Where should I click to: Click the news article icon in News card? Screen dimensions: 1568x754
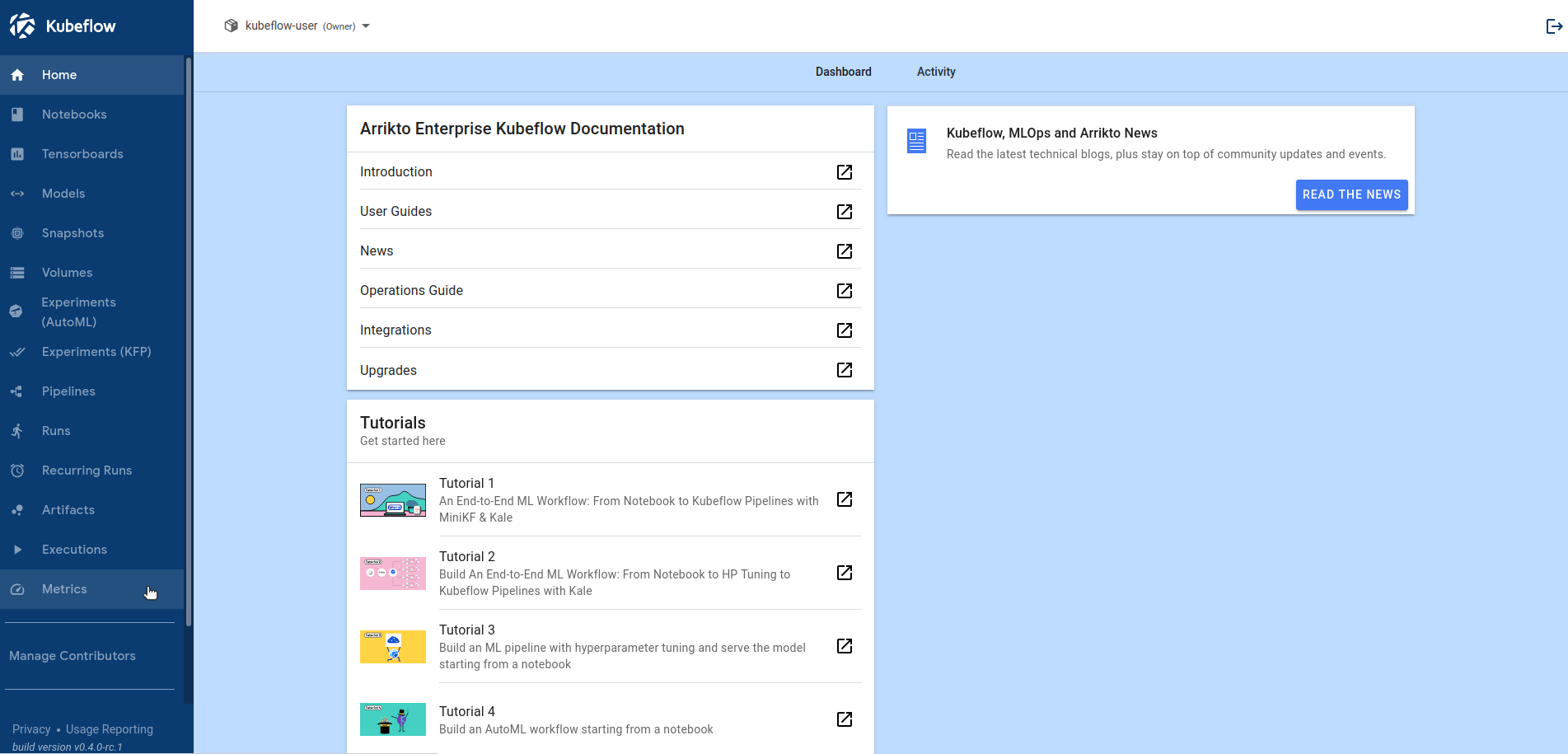pos(916,141)
